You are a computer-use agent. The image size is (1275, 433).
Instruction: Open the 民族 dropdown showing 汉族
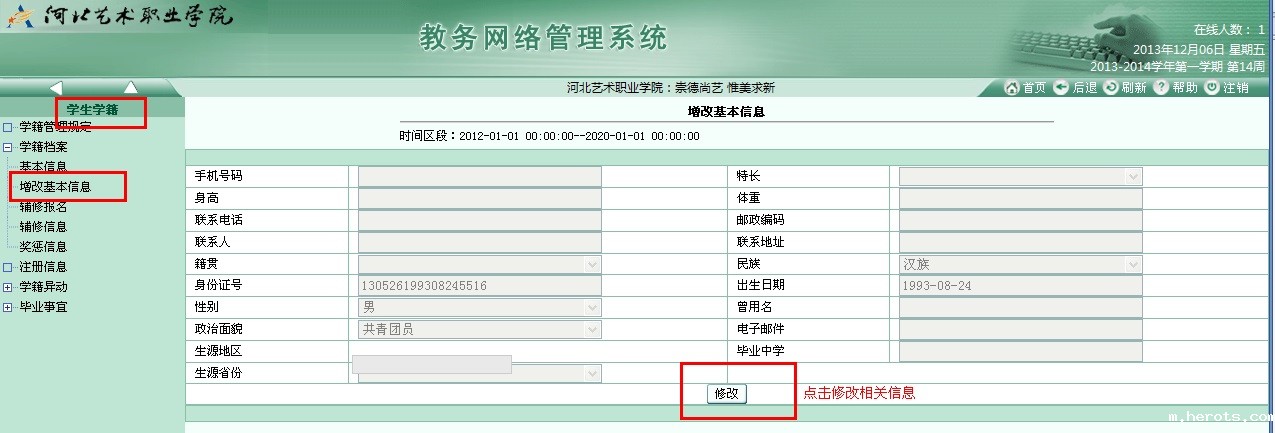click(1132, 264)
